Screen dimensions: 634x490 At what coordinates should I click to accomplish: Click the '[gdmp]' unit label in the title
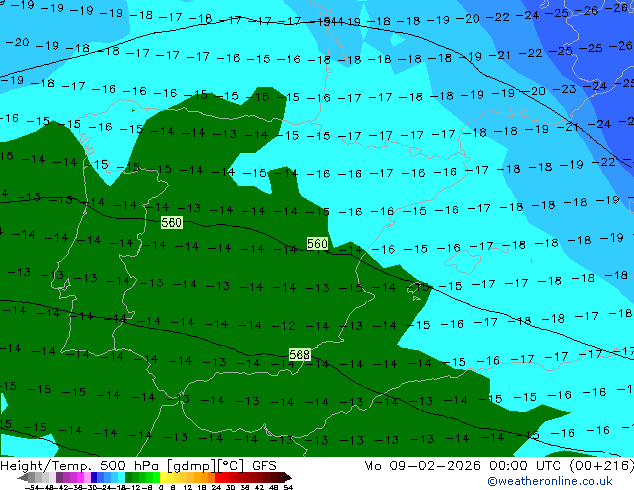(x=191, y=466)
